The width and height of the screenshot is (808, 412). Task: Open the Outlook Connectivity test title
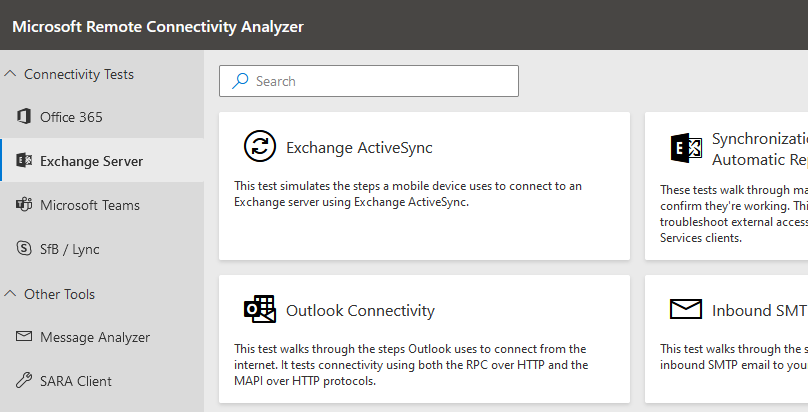(360, 311)
